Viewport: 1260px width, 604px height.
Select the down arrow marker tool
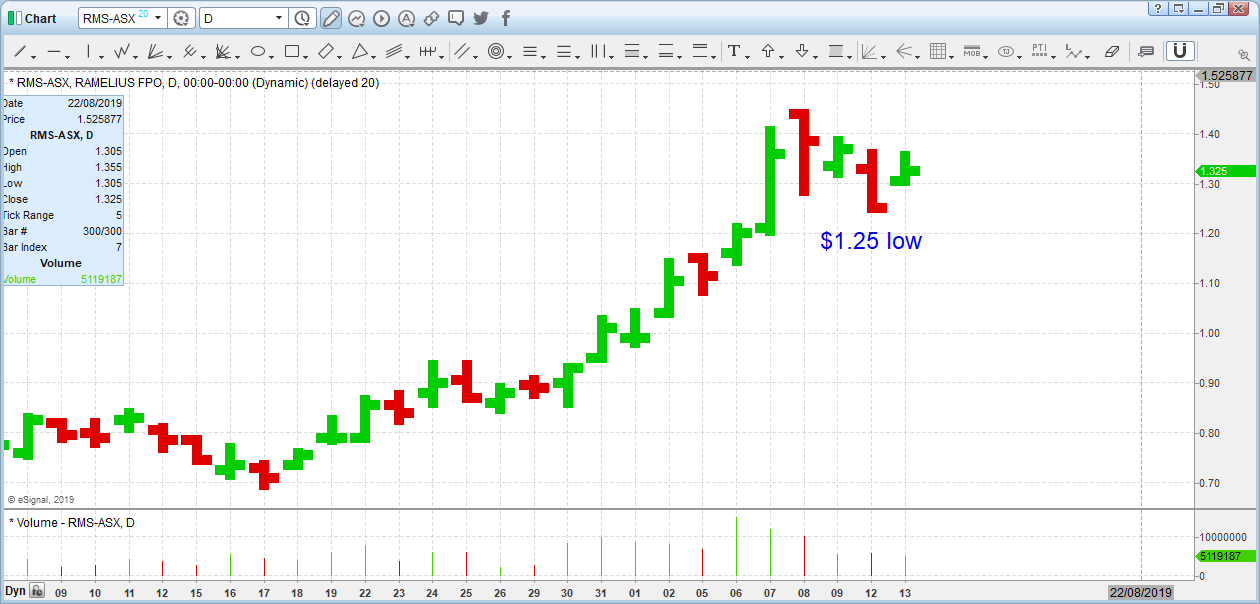802,51
